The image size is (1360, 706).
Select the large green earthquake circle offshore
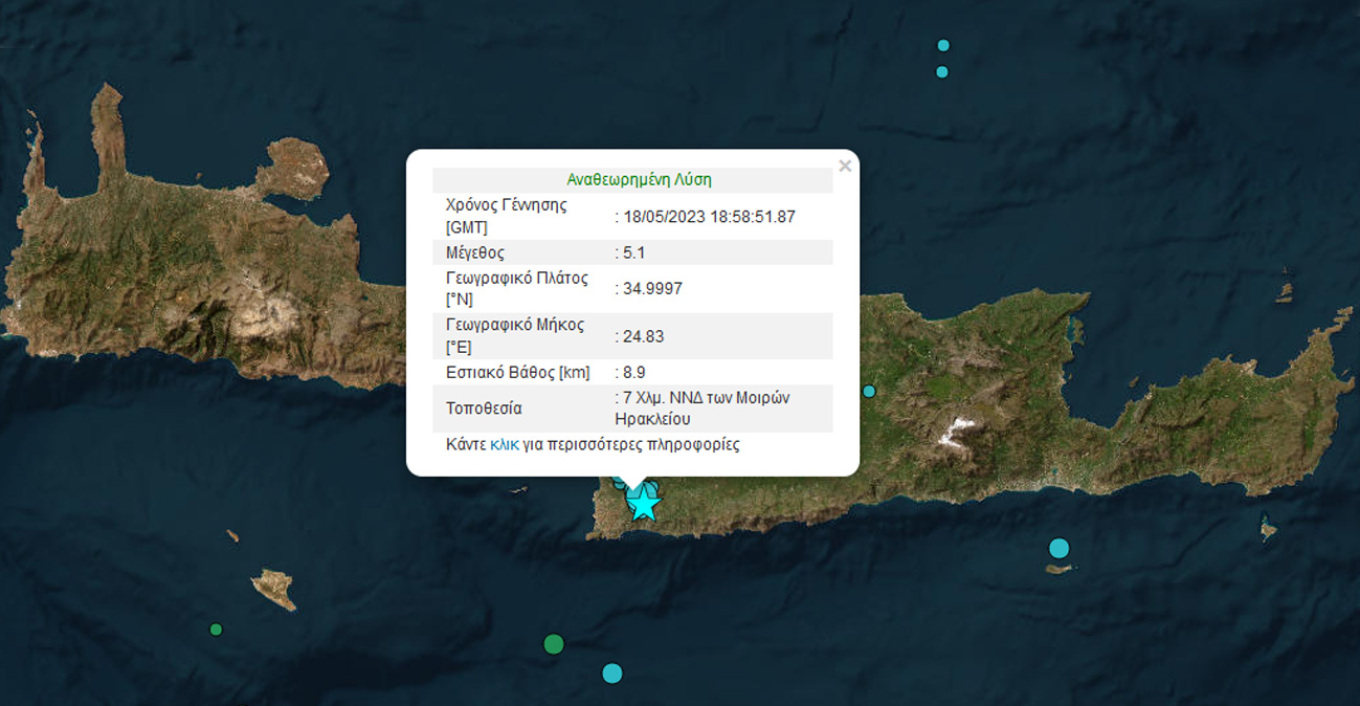point(553,644)
